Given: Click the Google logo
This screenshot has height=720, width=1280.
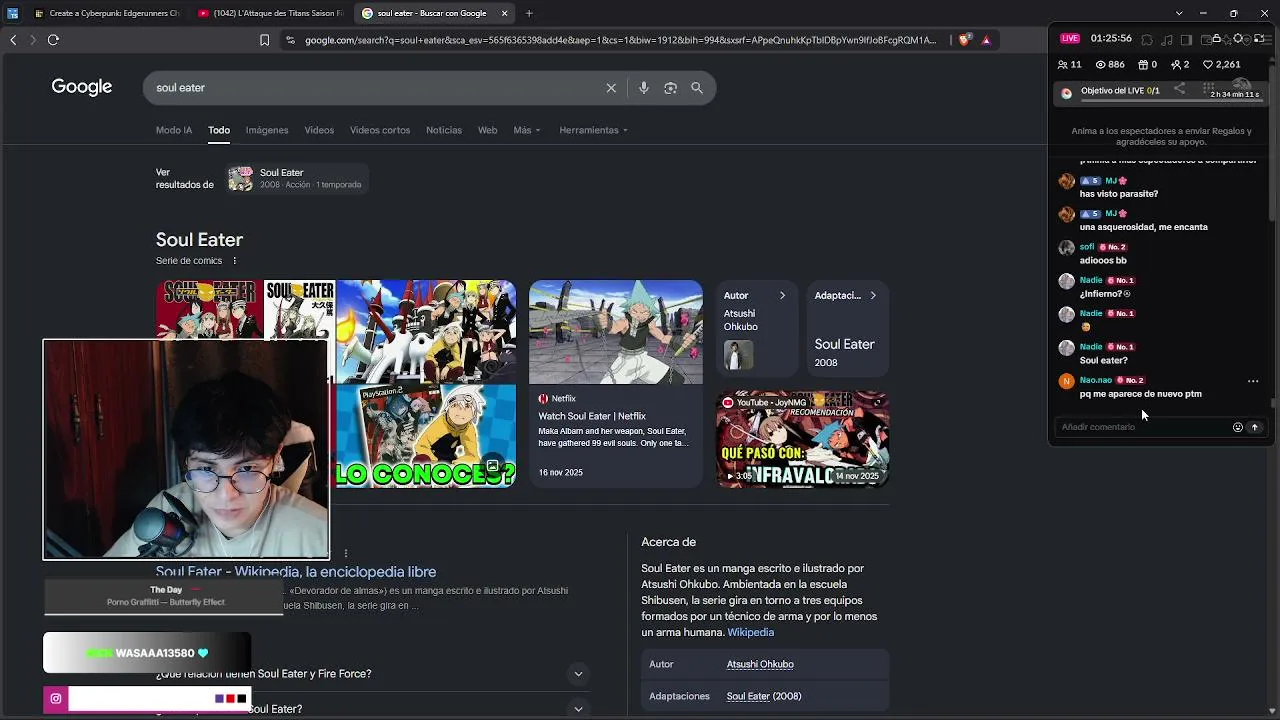Looking at the screenshot, I should tap(82, 87).
